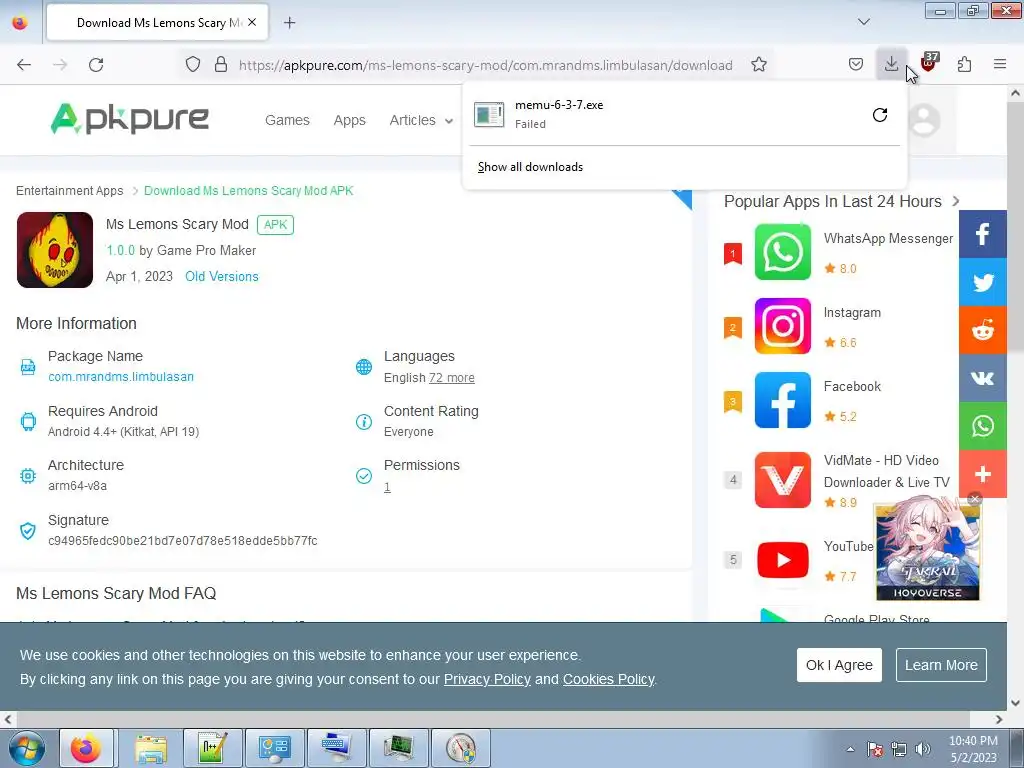Image resolution: width=1024 pixels, height=768 pixels.
Task: List all tabs dropdown arrow
Action: point(863,22)
